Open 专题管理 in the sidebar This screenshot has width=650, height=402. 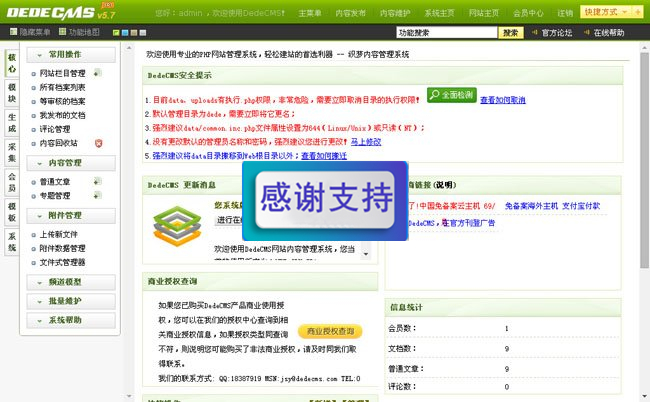tap(55, 196)
